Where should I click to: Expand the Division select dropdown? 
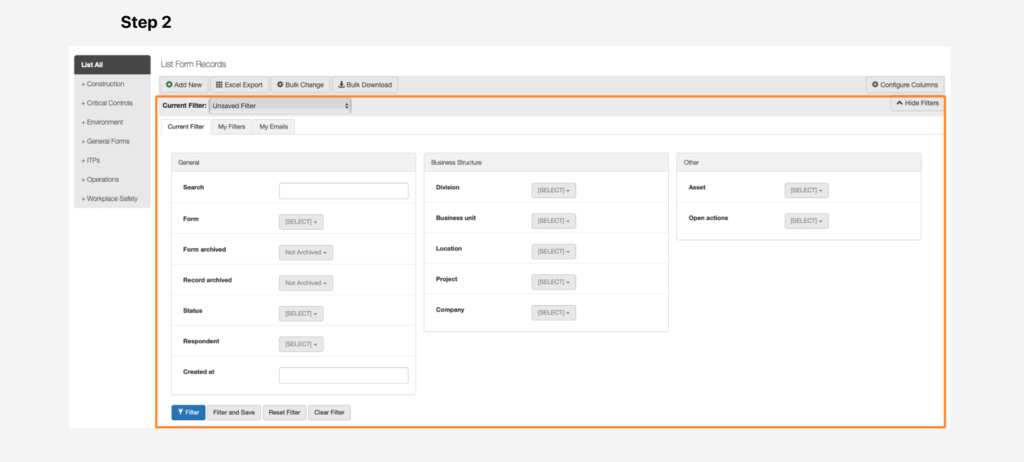click(553, 191)
